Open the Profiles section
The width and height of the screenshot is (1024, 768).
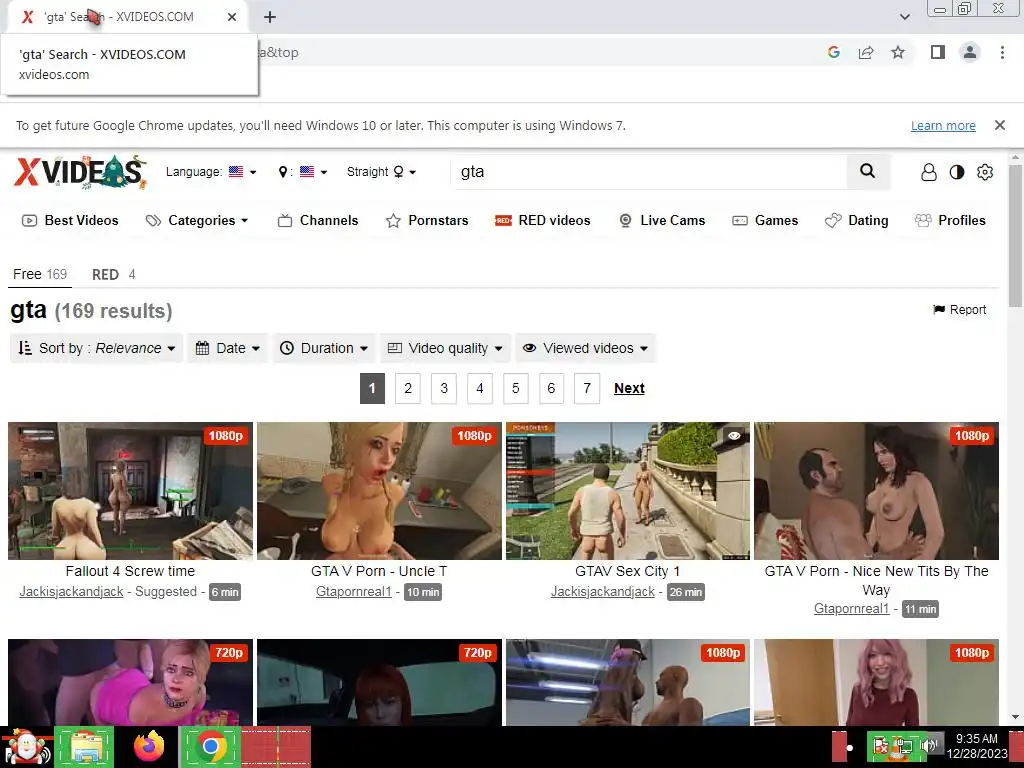tap(950, 221)
